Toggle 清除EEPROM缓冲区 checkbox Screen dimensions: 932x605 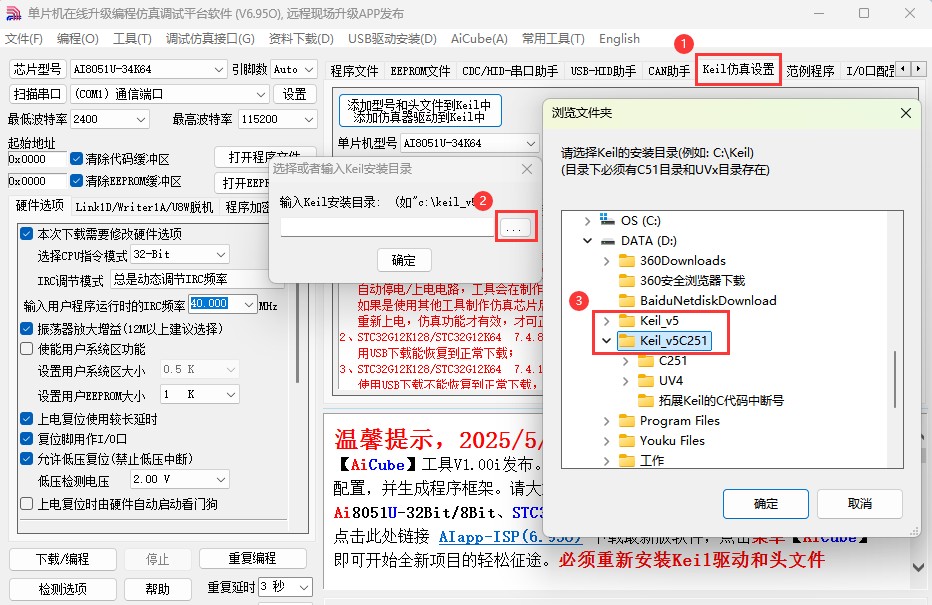pyautogui.click(x=76, y=181)
